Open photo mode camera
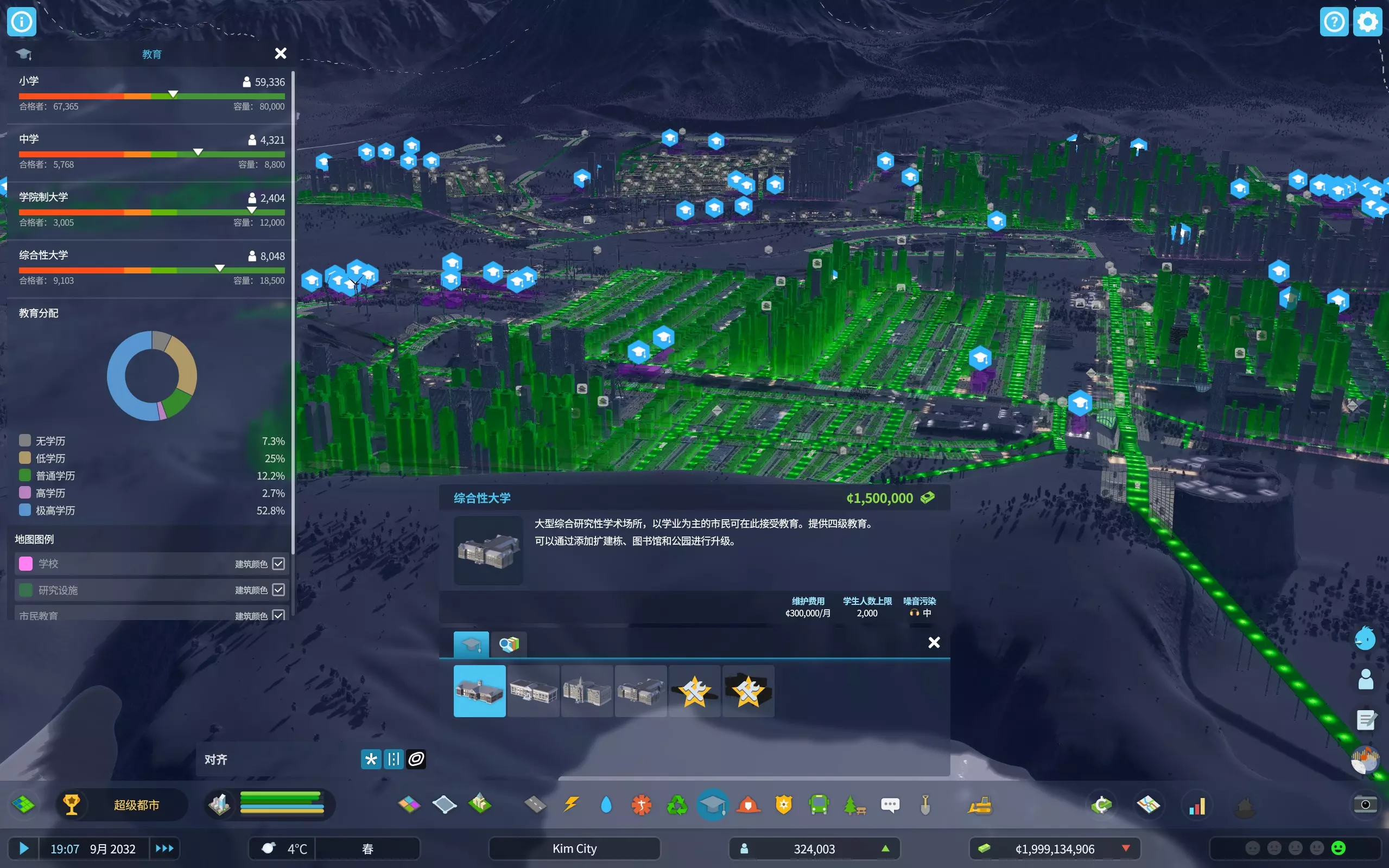The image size is (1389, 868). (1365, 805)
